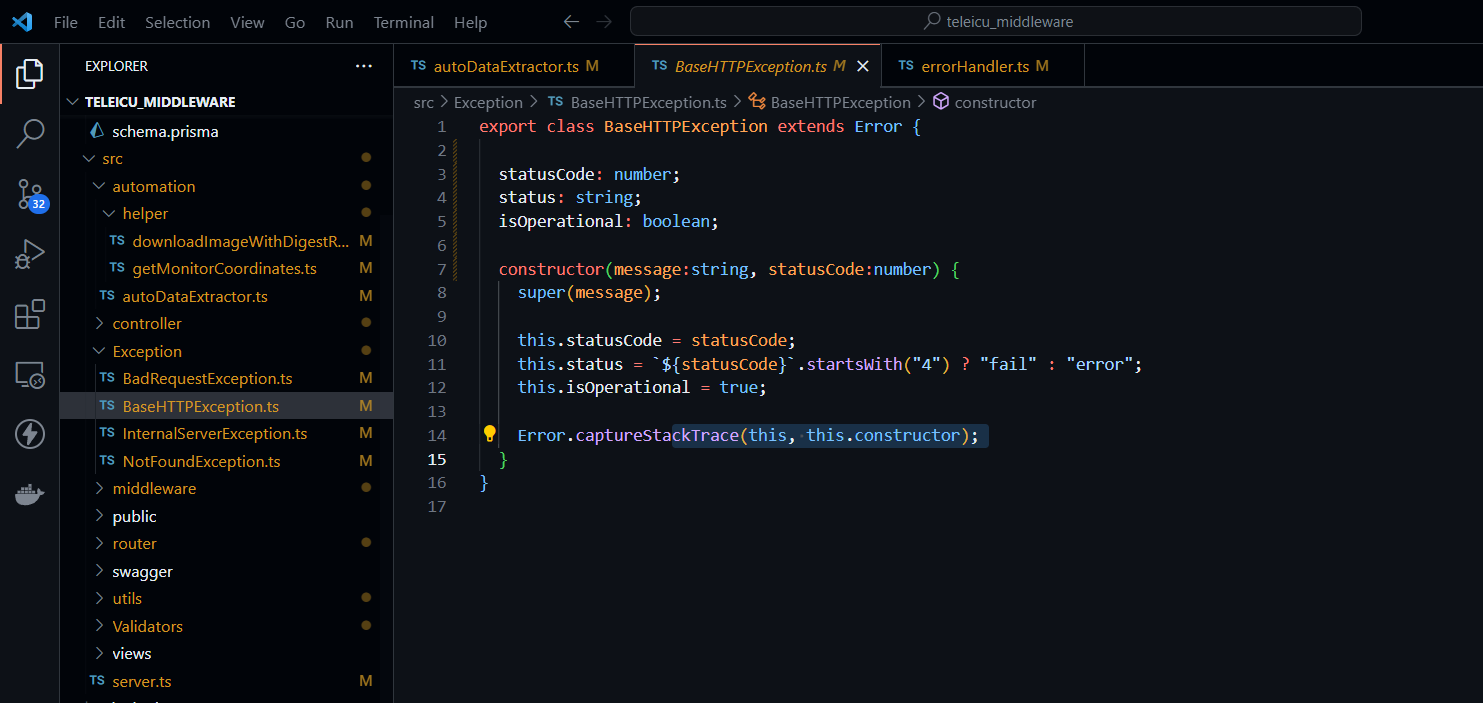Switch to the errorHandler.ts tab
The width and height of the screenshot is (1483, 703).
[x=973, y=66]
